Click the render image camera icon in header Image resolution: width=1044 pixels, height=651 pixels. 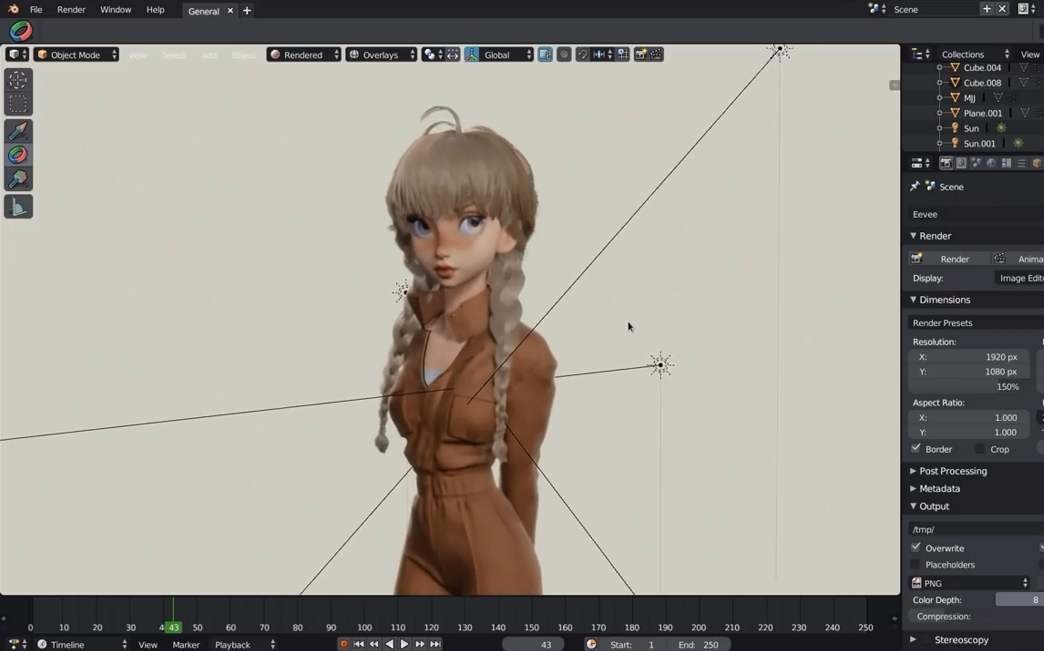point(641,55)
